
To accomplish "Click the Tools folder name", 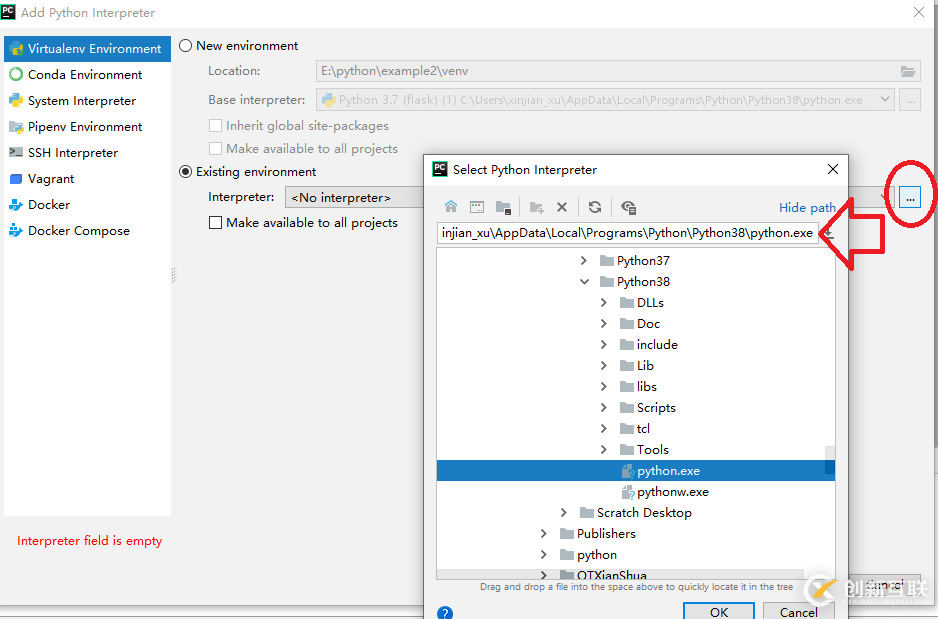I will click(653, 450).
